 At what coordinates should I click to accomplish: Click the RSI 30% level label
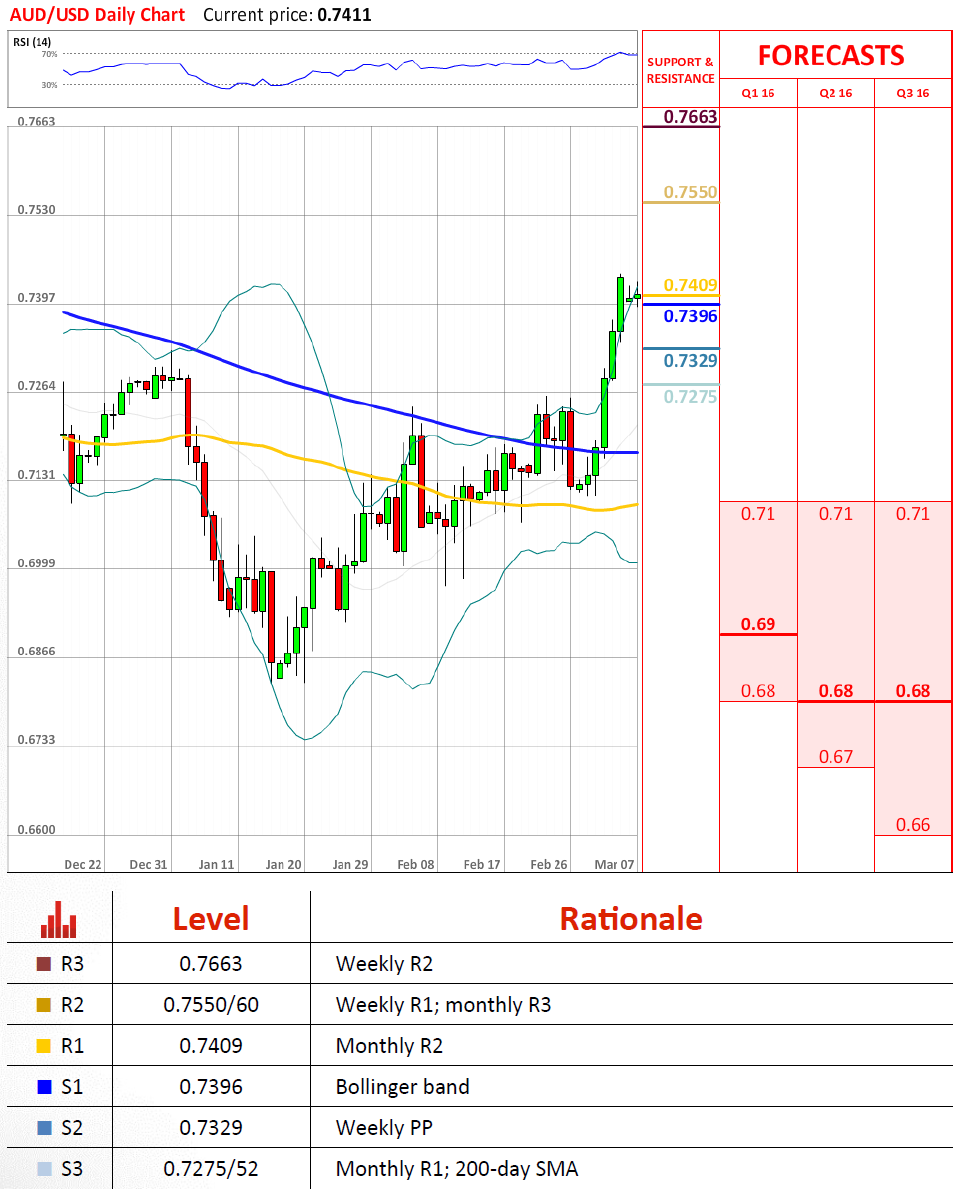click(x=49, y=85)
